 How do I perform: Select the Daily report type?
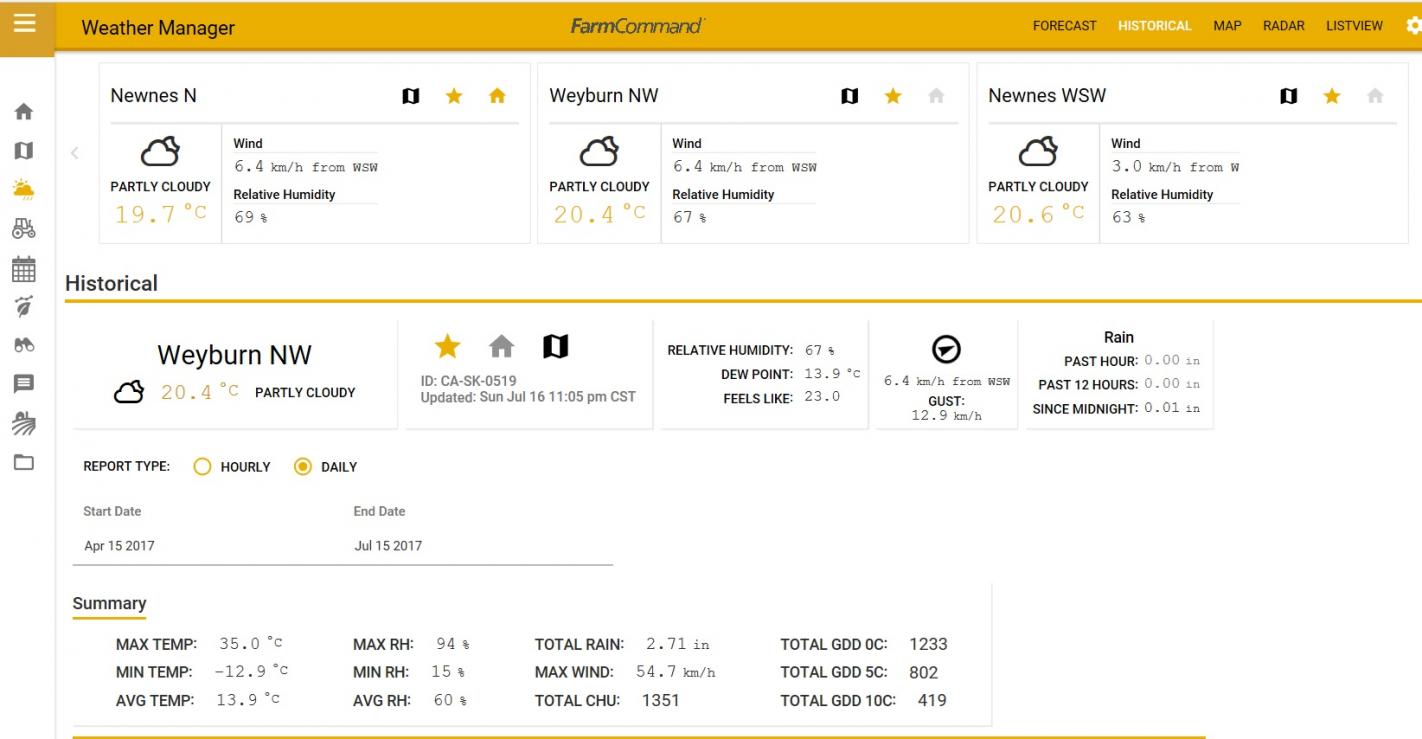(303, 467)
